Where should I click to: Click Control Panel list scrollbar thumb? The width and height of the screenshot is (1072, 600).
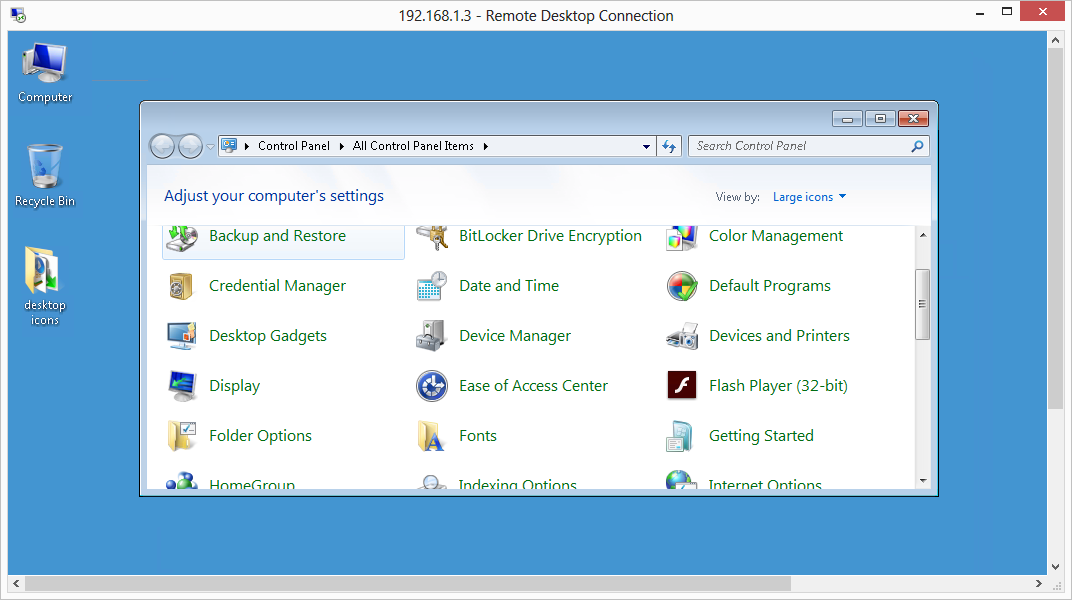click(922, 304)
